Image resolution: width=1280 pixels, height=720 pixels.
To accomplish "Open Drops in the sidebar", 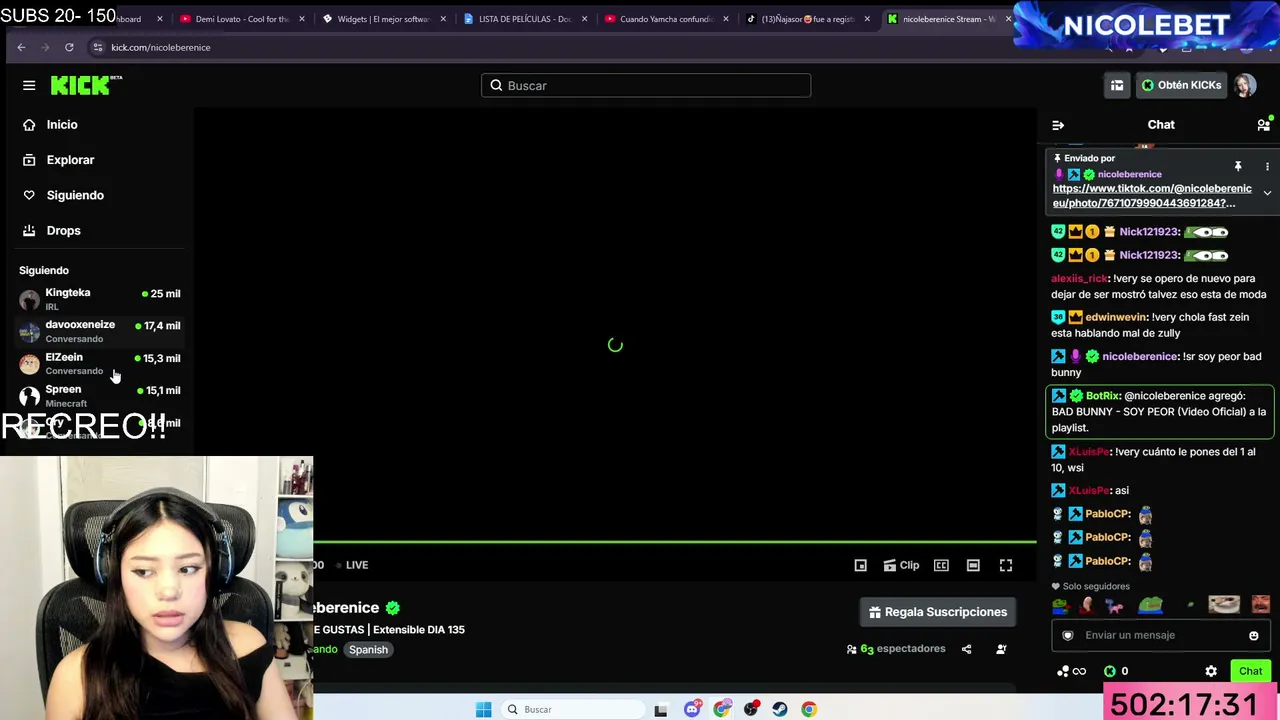I will (63, 230).
